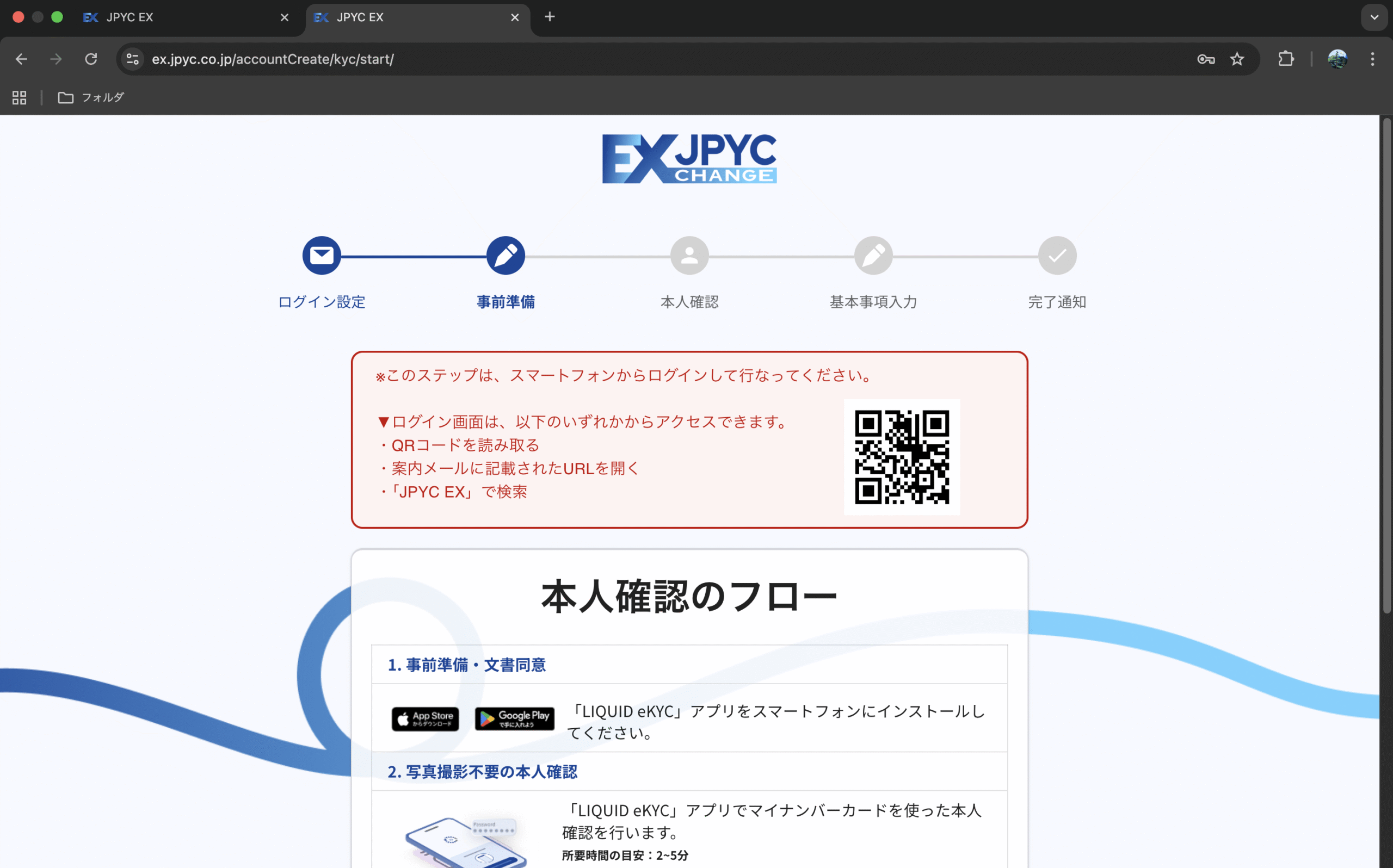Click the gray pencil basic info step icon
The width and height of the screenshot is (1393, 868).
pyautogui.click(x=873, y=256)
